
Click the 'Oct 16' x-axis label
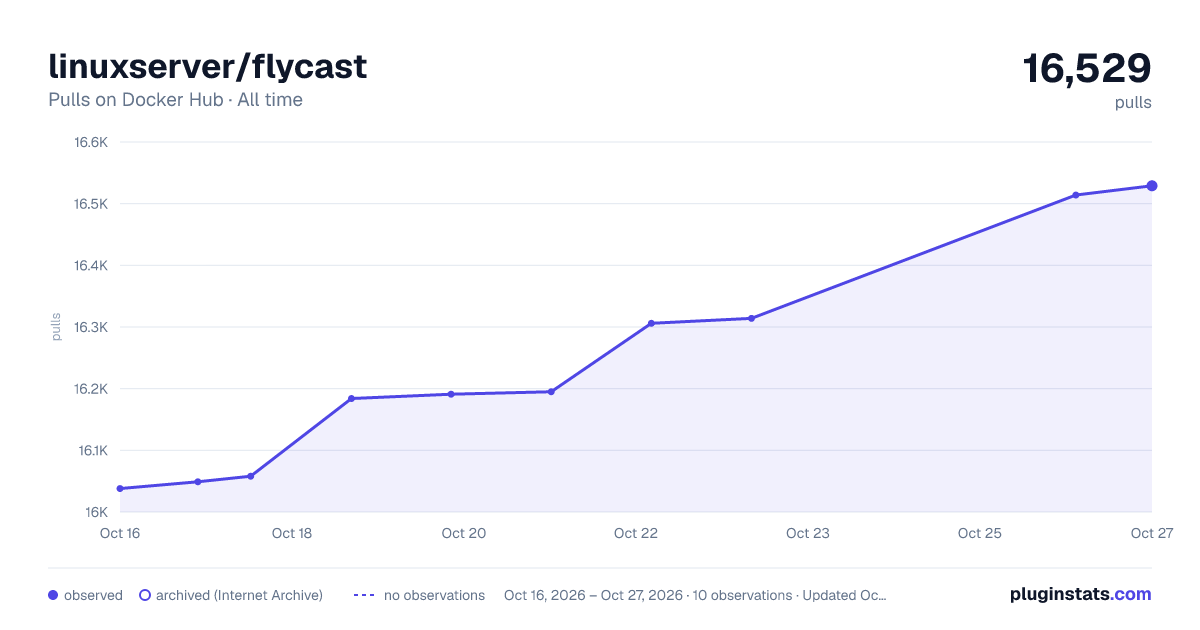(120, 533)
